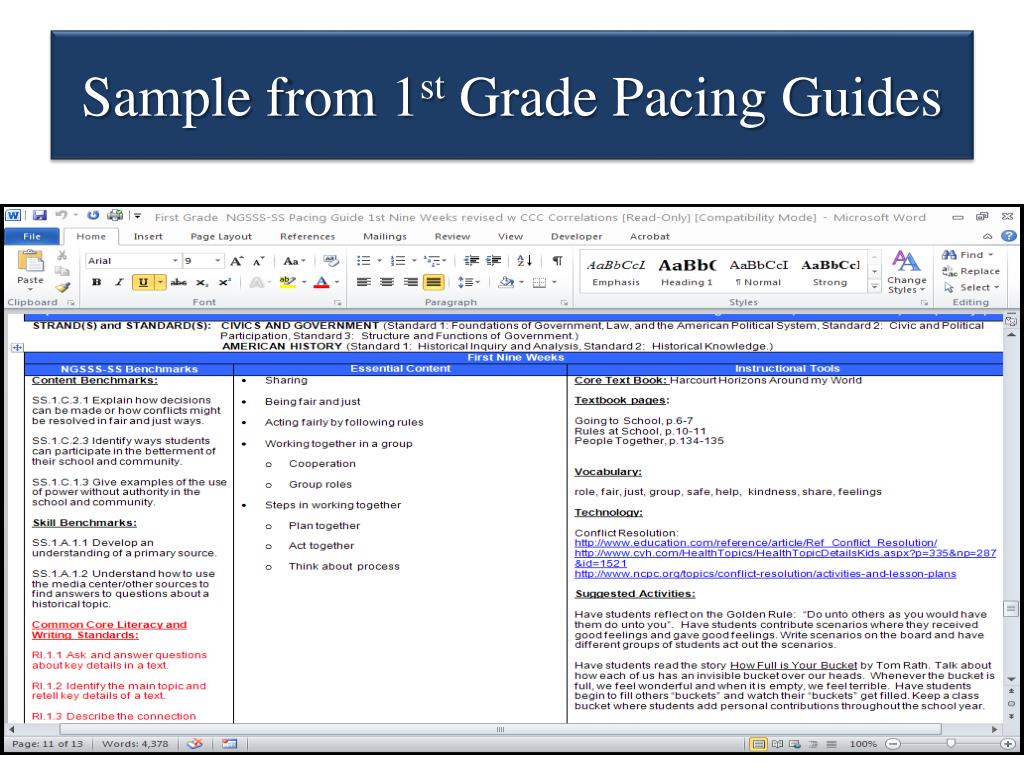The image size is (1024, 768).
Task: Click the zoom slider handle
Action: click(951, 744)
